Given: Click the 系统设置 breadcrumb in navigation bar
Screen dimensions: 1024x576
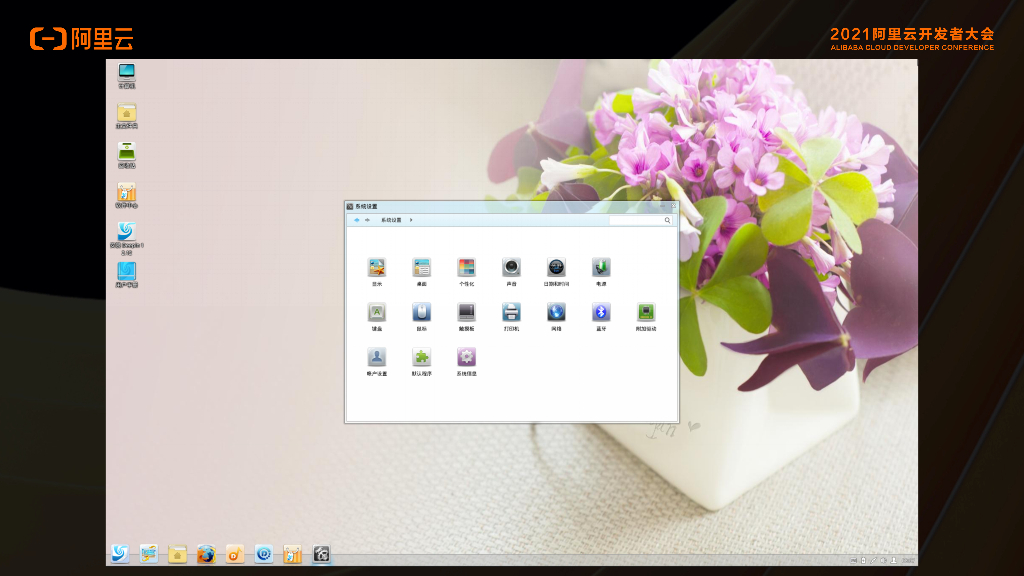Looking at the screenshot, I should point(391,220).
